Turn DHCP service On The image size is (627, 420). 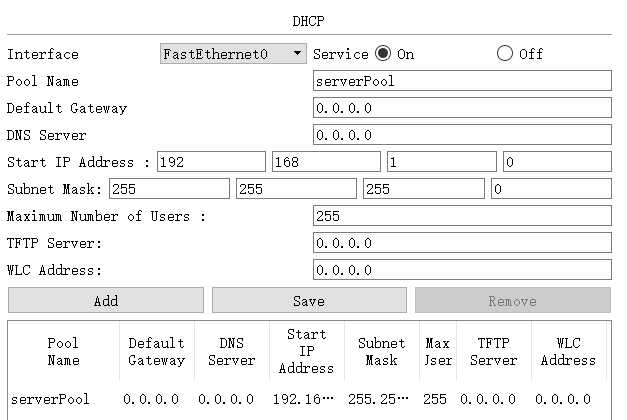click(x=383, y=53)
